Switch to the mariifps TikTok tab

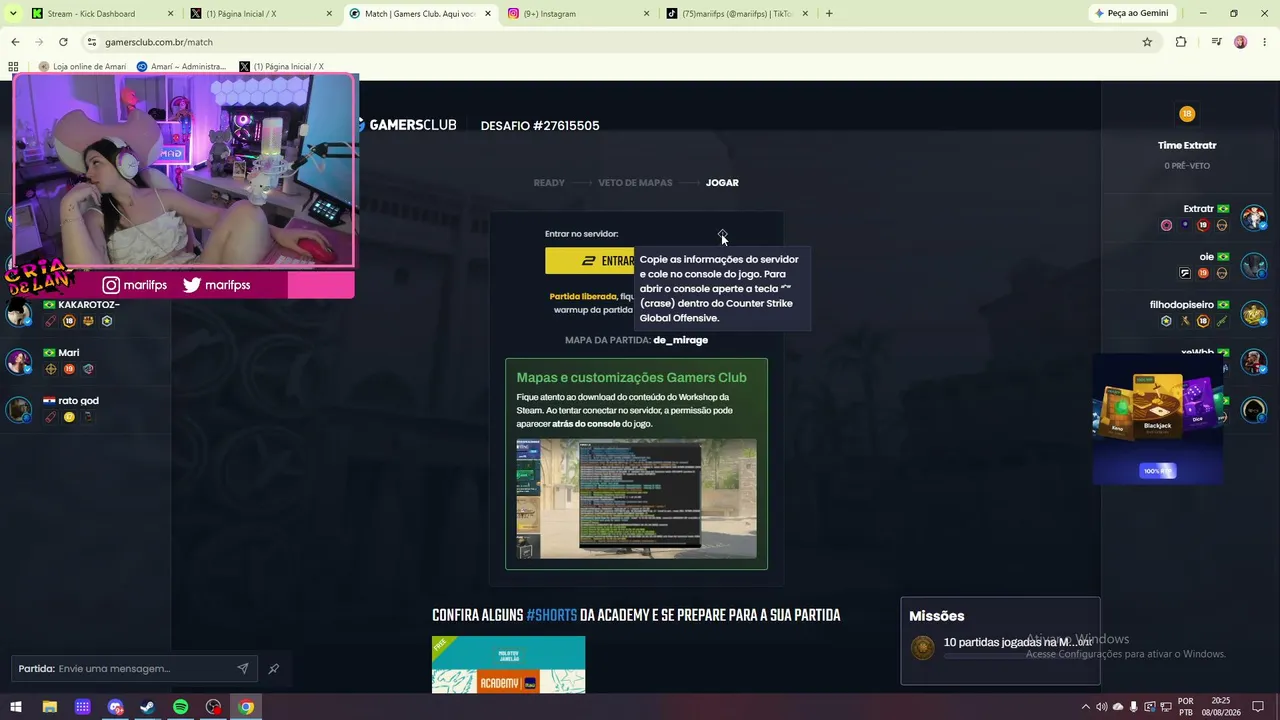(x=737, y=14)
